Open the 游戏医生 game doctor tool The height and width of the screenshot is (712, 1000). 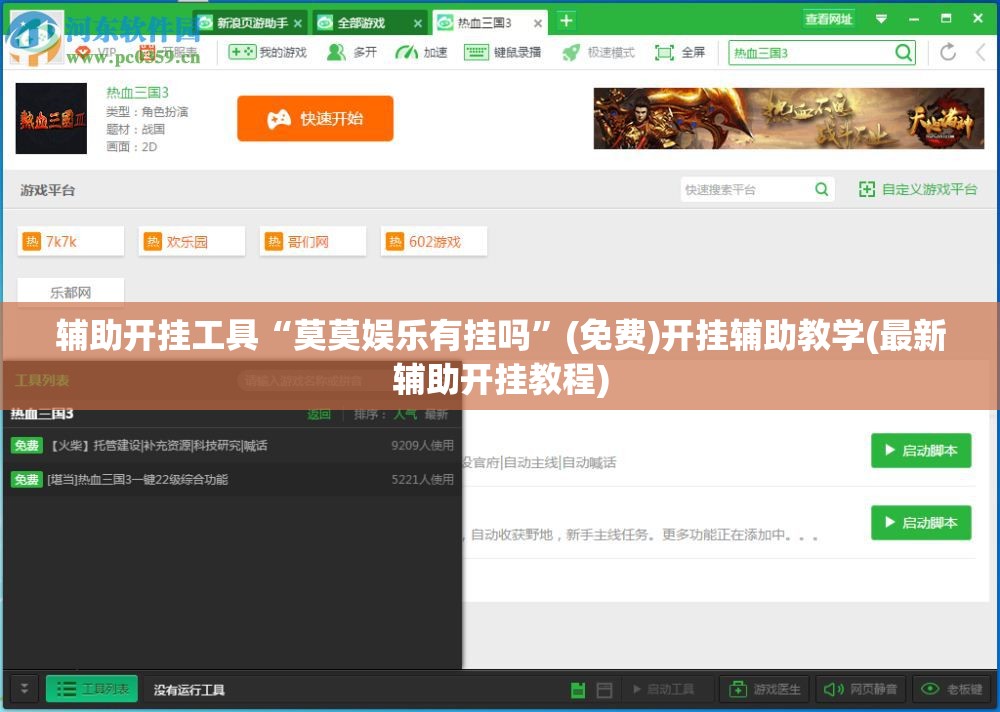764,689
